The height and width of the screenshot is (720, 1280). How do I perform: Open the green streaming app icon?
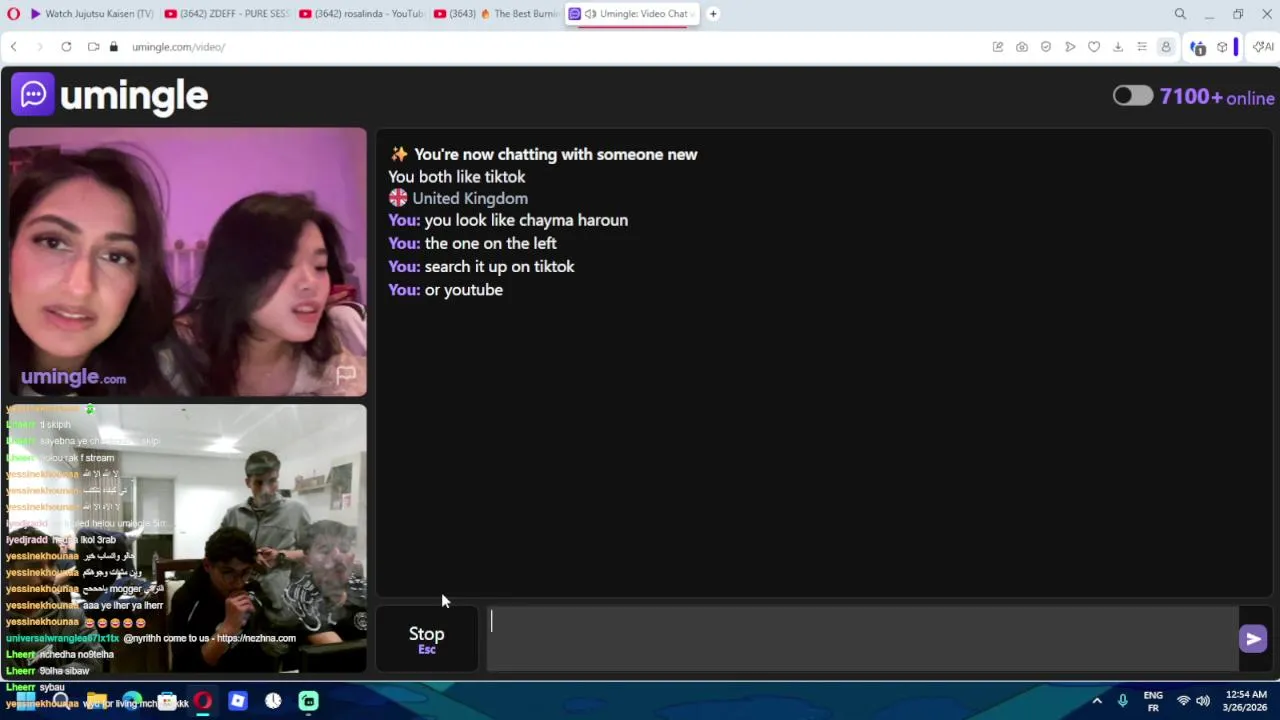coord(309,701)
